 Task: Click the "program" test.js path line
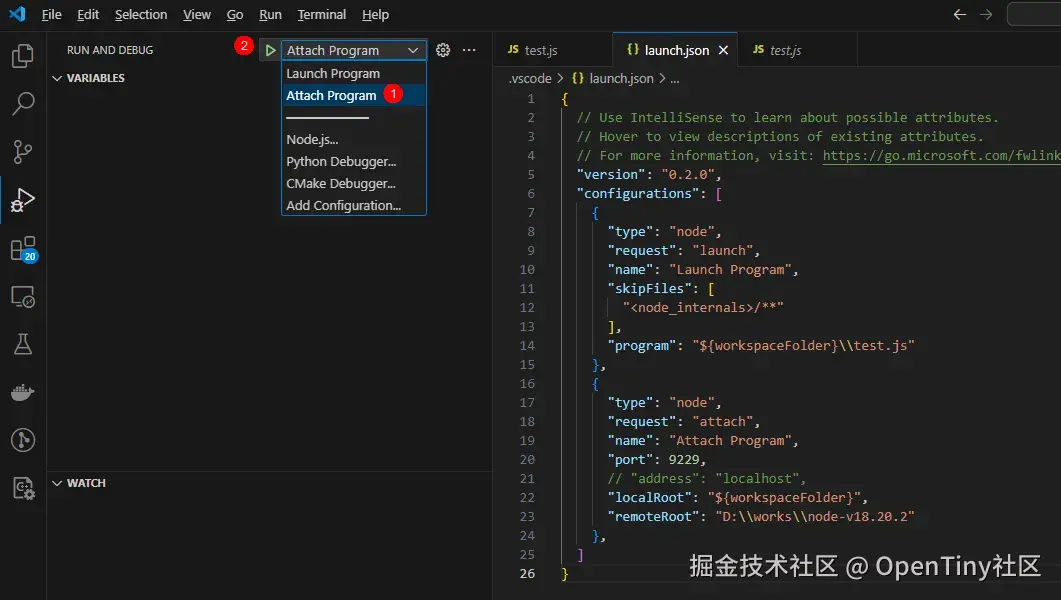(x=761, y=346)
